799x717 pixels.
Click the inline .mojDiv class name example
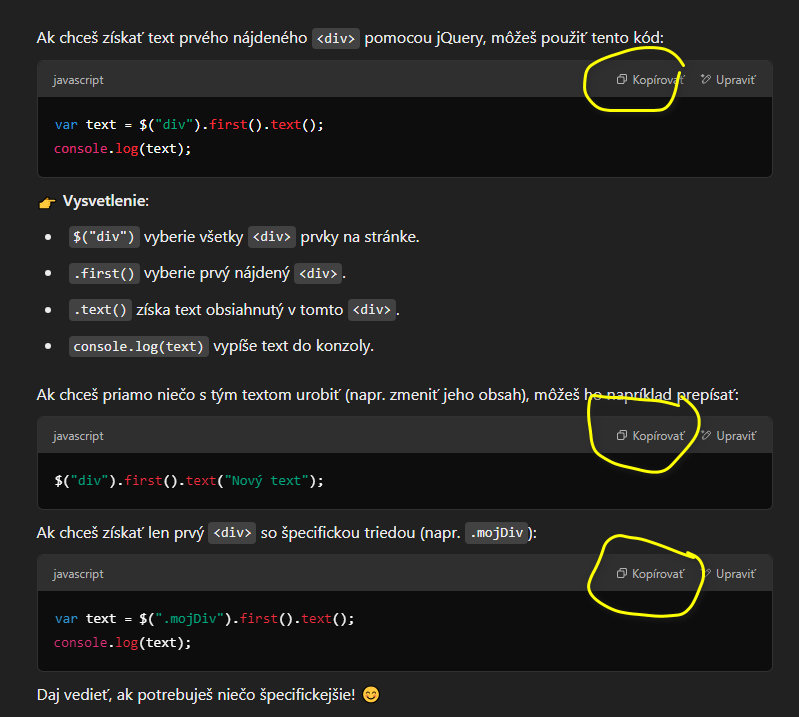point(497,533)
